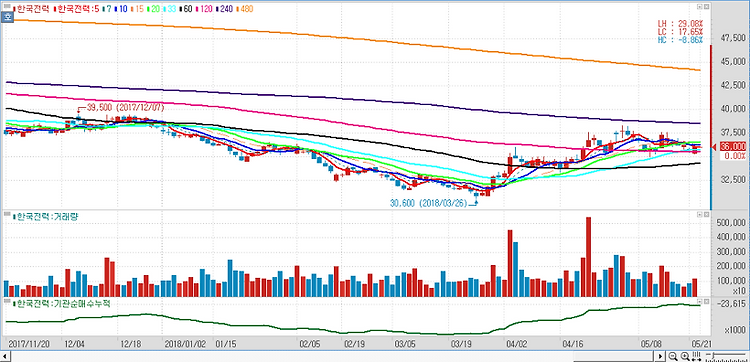This screenshot has width=750, height=362.
Task: Click the 45,000 price axis label
Action: coord(733,61)
